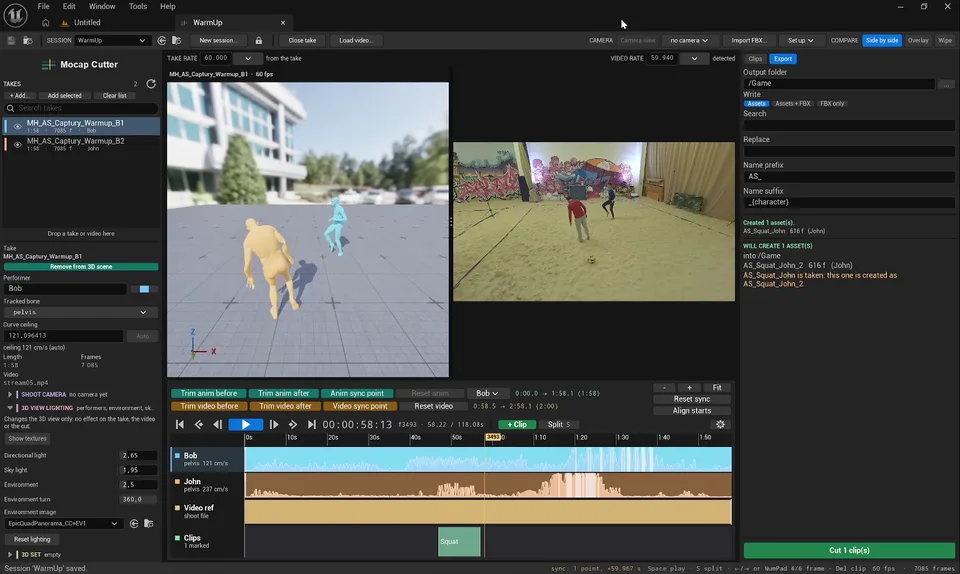Open the VIDEO RATE dropdown arrow
Screen dimensions: 960x574
(x=694, y=59)
